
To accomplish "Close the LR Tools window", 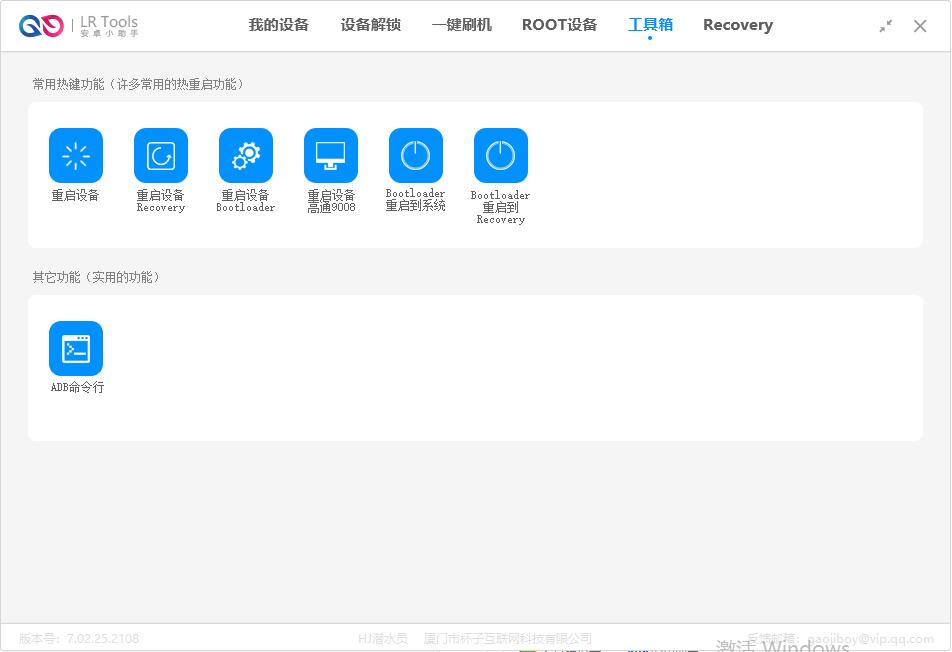I will (920, 26).
